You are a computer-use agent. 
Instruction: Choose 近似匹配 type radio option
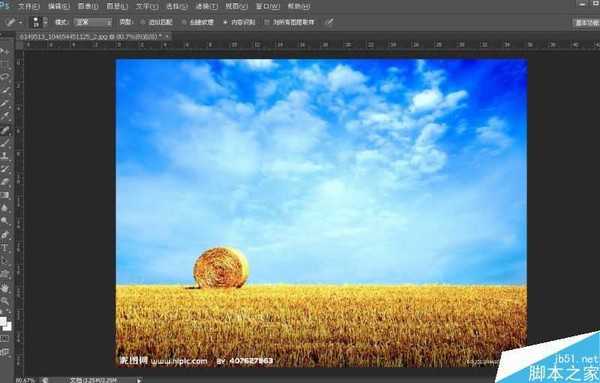click(157, 22)
